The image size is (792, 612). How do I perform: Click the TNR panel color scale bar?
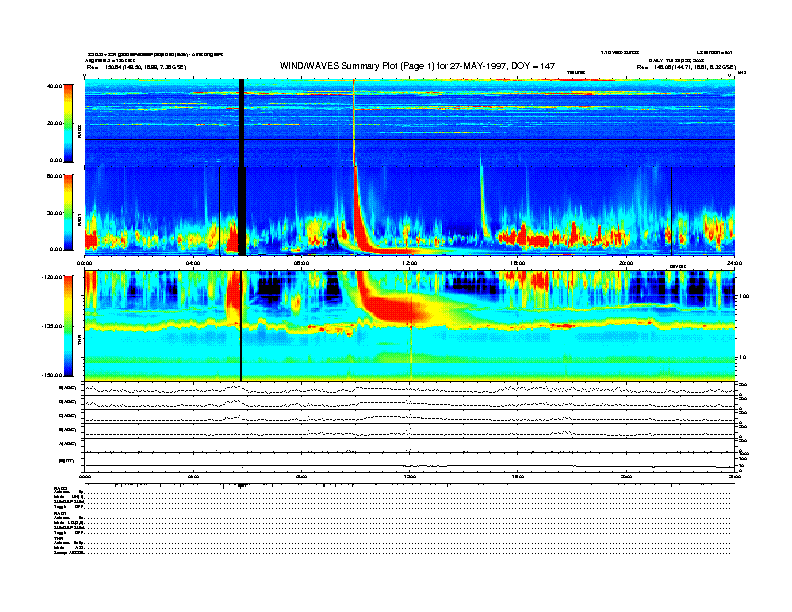(68, 326)
